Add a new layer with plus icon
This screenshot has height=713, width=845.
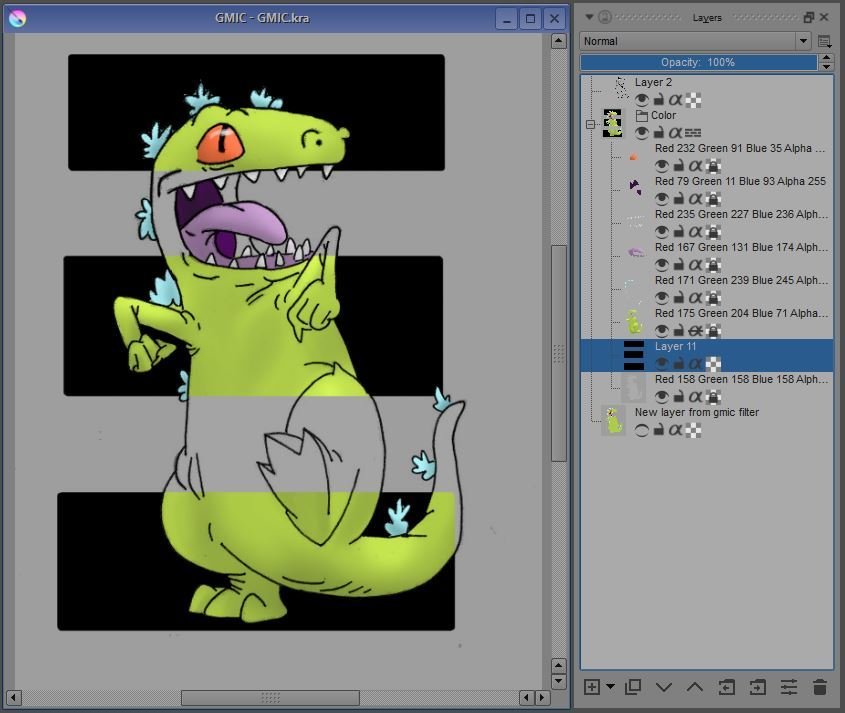592,687
